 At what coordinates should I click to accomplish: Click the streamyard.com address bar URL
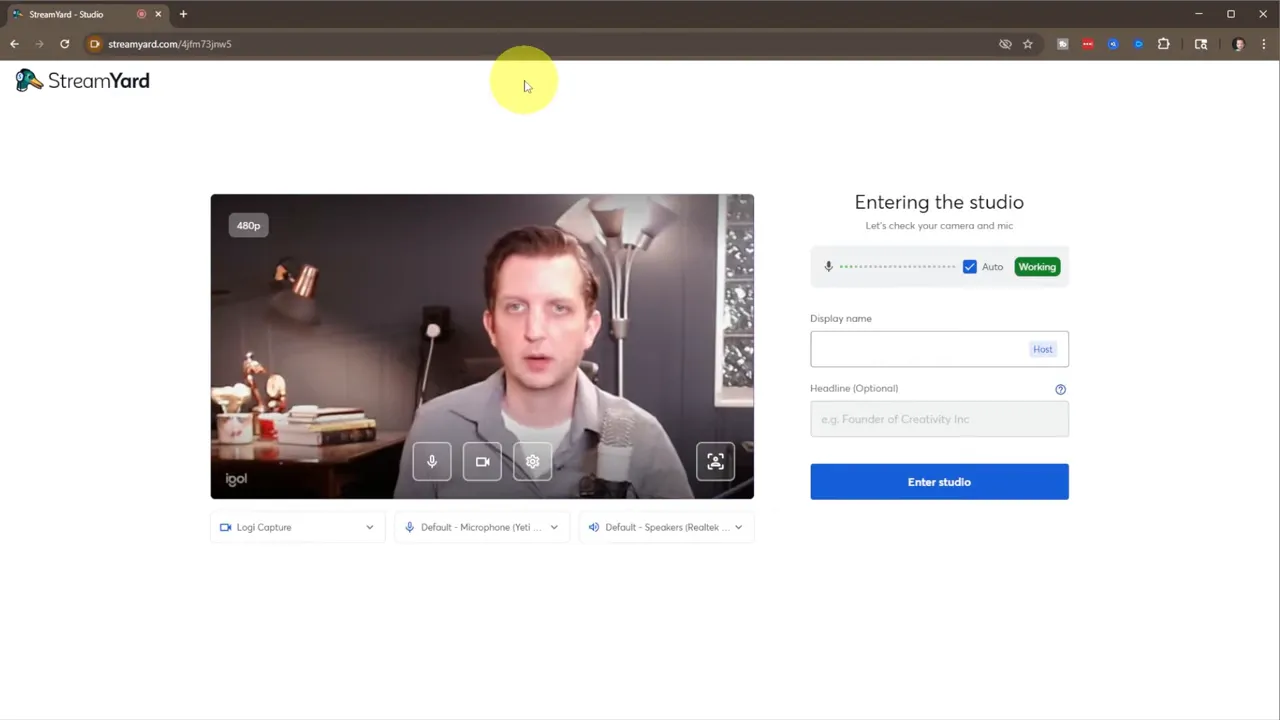pyautogui.click(x=170, y=44)
